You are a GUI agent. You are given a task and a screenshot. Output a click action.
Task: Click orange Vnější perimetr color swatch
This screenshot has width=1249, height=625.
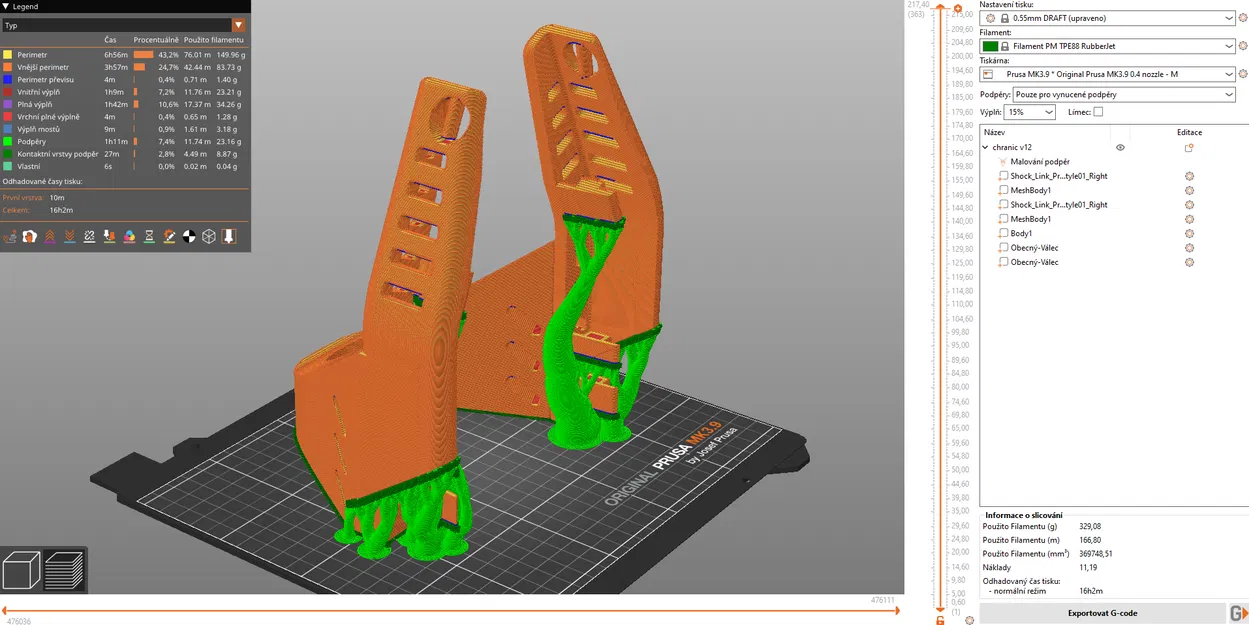[8, 67]
